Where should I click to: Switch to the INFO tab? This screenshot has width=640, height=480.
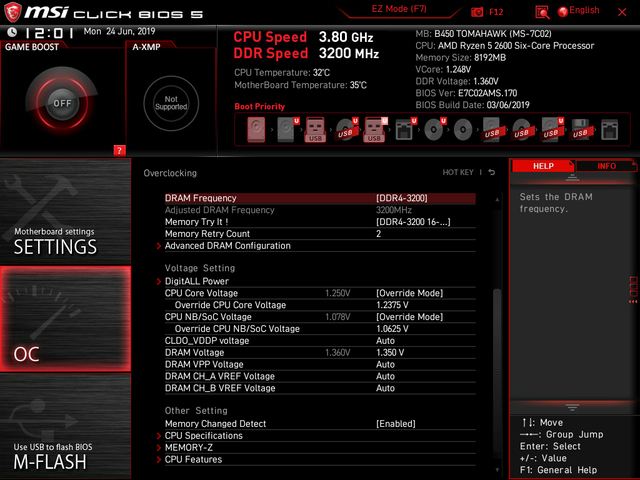pyautogui.click(x=607, y=166)
